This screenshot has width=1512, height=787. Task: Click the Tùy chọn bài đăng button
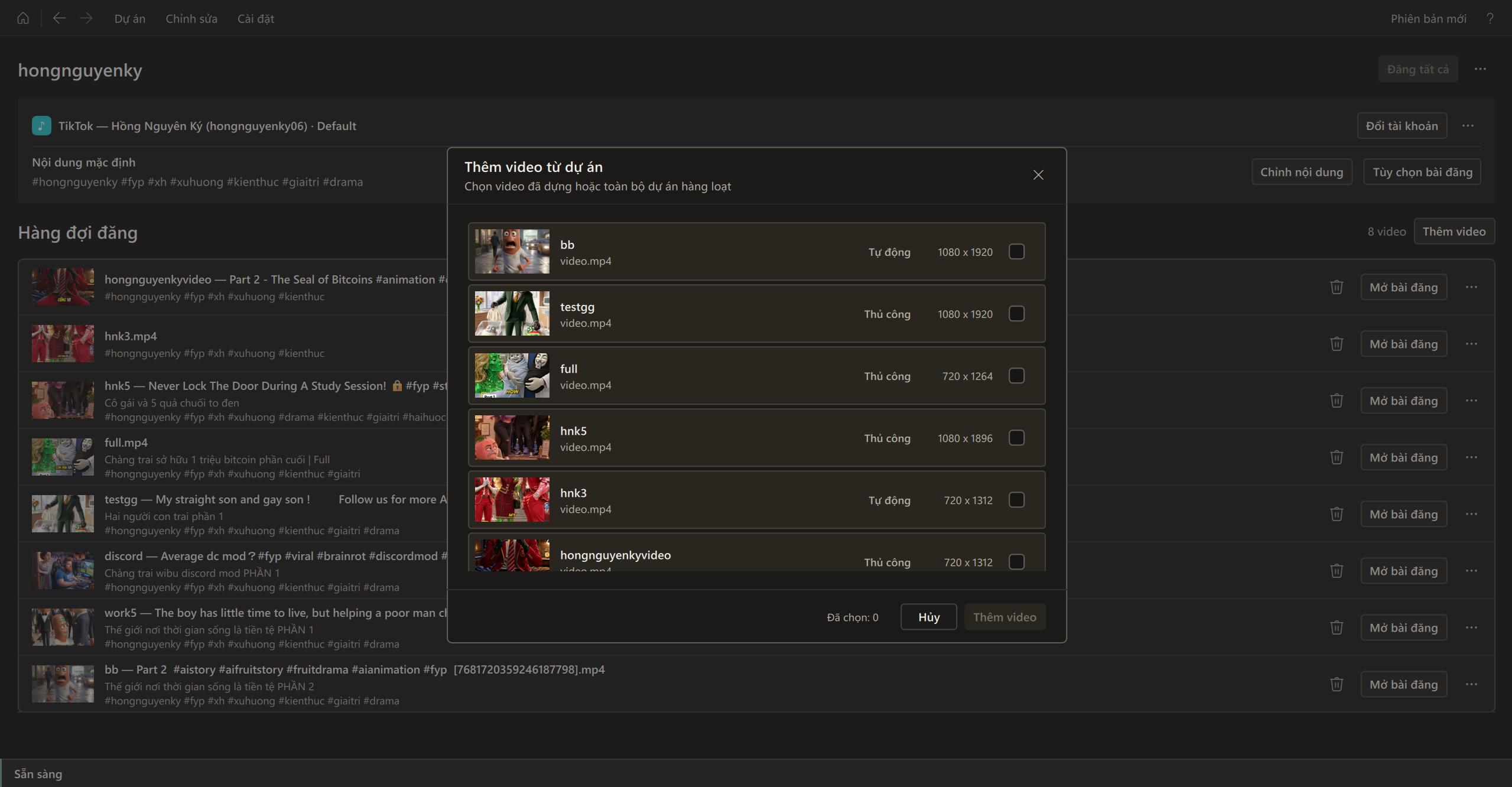[x=1422, y=172]
